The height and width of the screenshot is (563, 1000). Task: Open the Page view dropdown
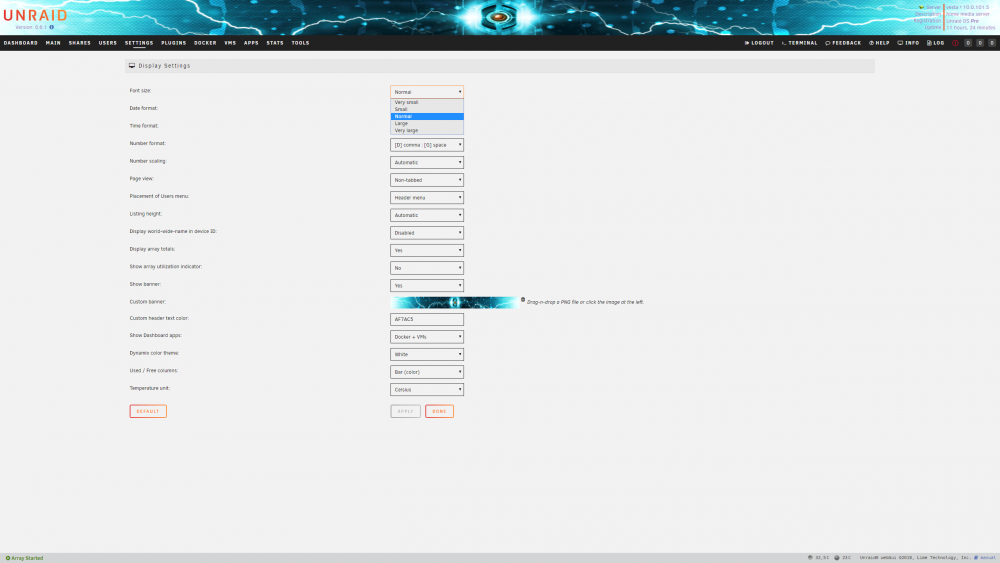coord(427,180)
